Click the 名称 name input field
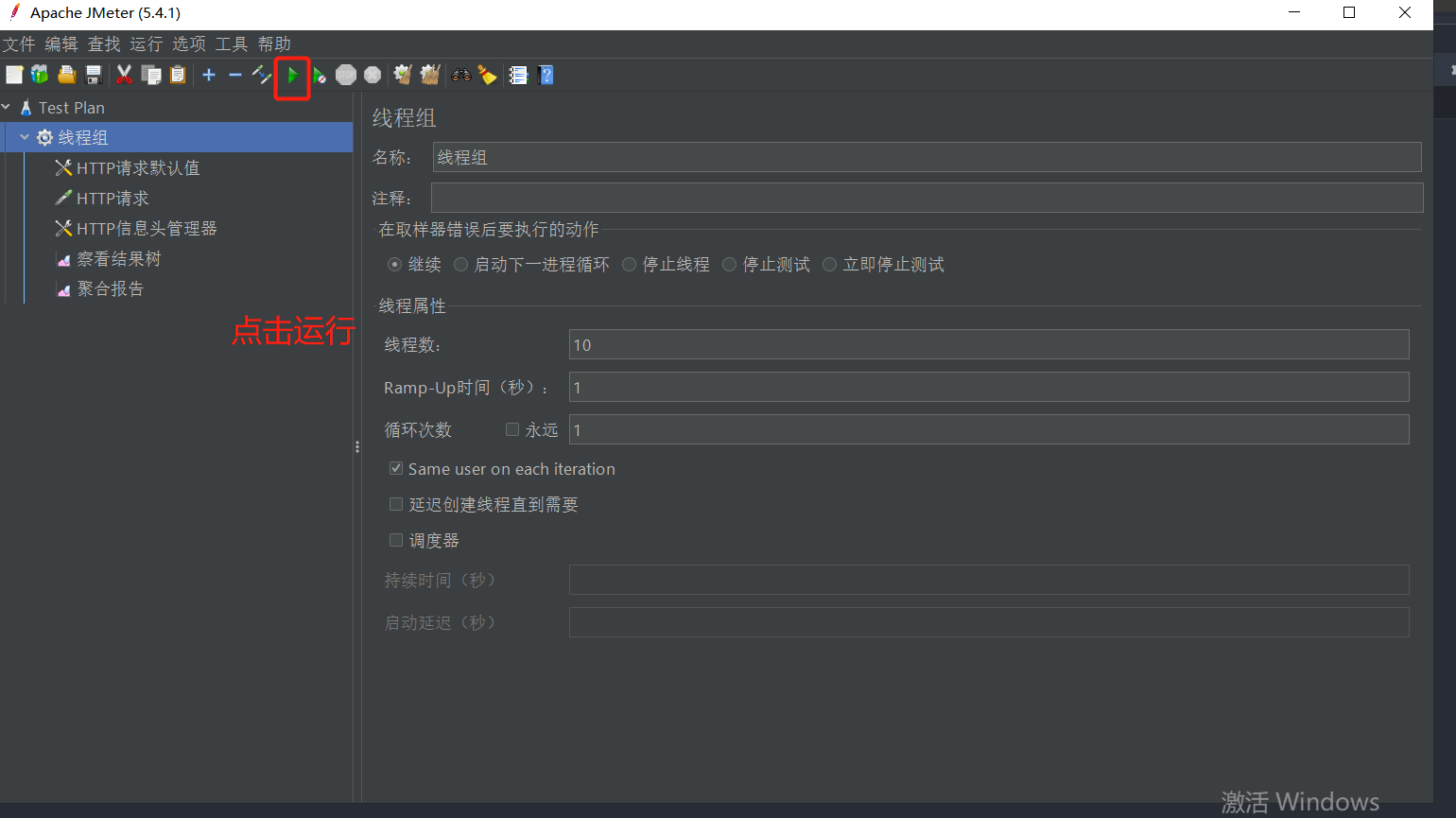Image resolution: width=1456 pixels, height=818 pixels. click(x=927, y=157)
